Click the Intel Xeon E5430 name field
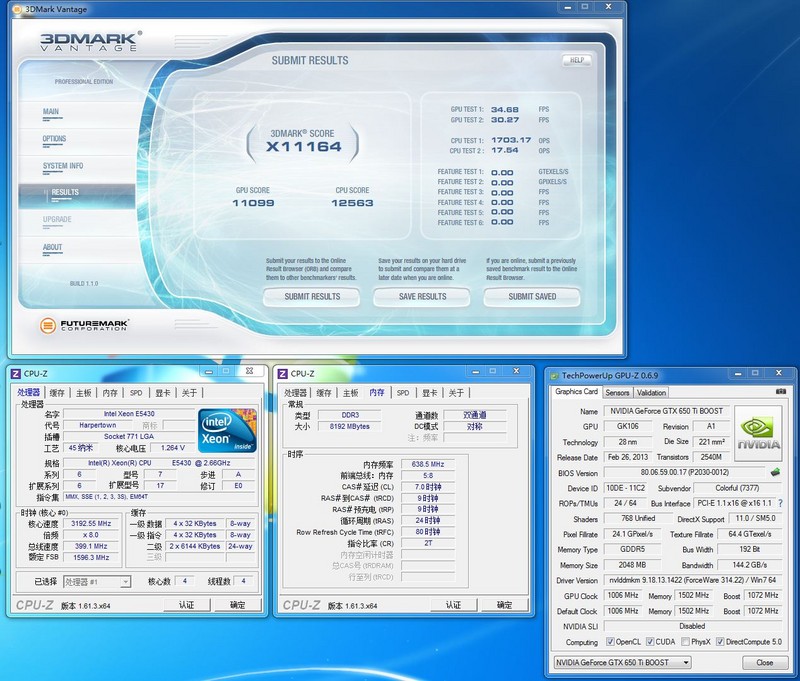The width and height of the screenshot is (800, 681). [x=129, y=414]
